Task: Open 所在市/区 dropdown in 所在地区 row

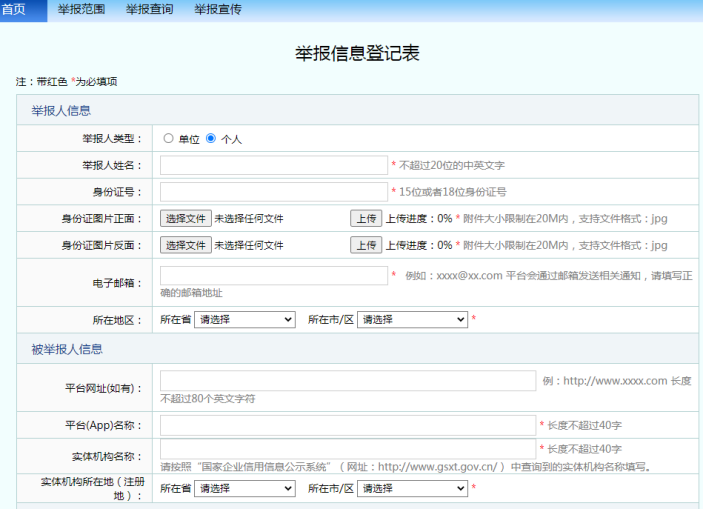Action: click(412, 320)
